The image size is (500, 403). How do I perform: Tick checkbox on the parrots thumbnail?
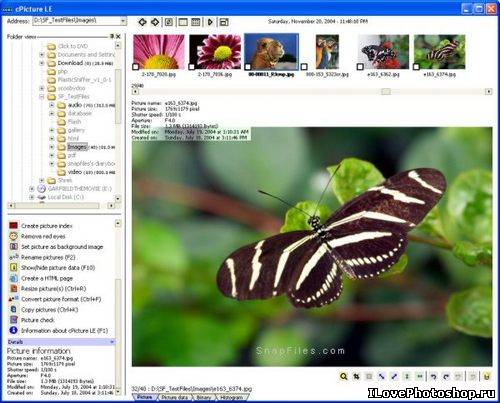point(304,67)
